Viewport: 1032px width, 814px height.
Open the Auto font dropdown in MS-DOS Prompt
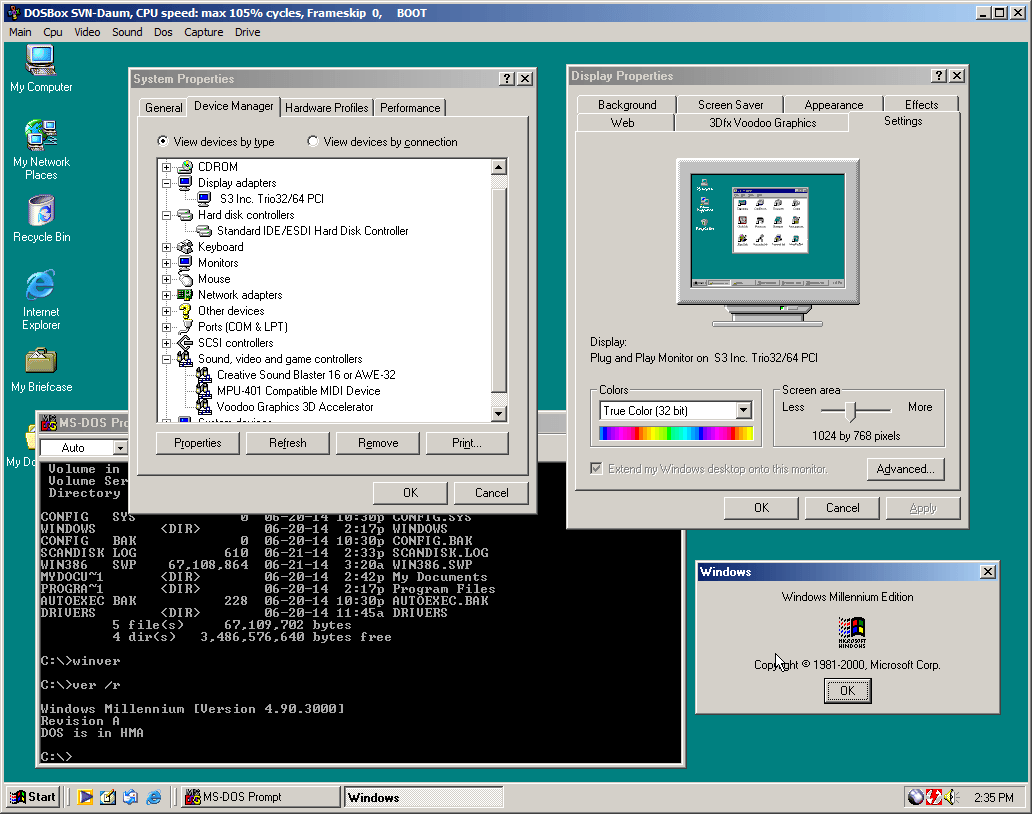[120, 448]
